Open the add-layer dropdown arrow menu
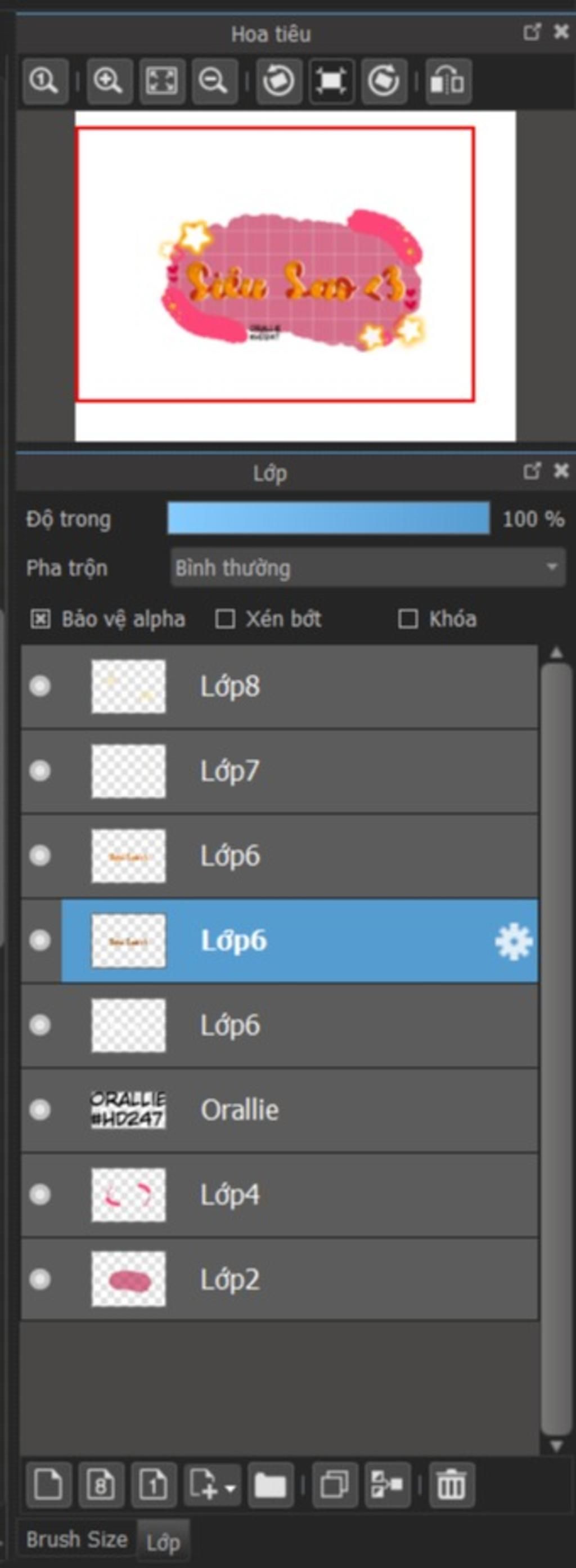 231,1486
